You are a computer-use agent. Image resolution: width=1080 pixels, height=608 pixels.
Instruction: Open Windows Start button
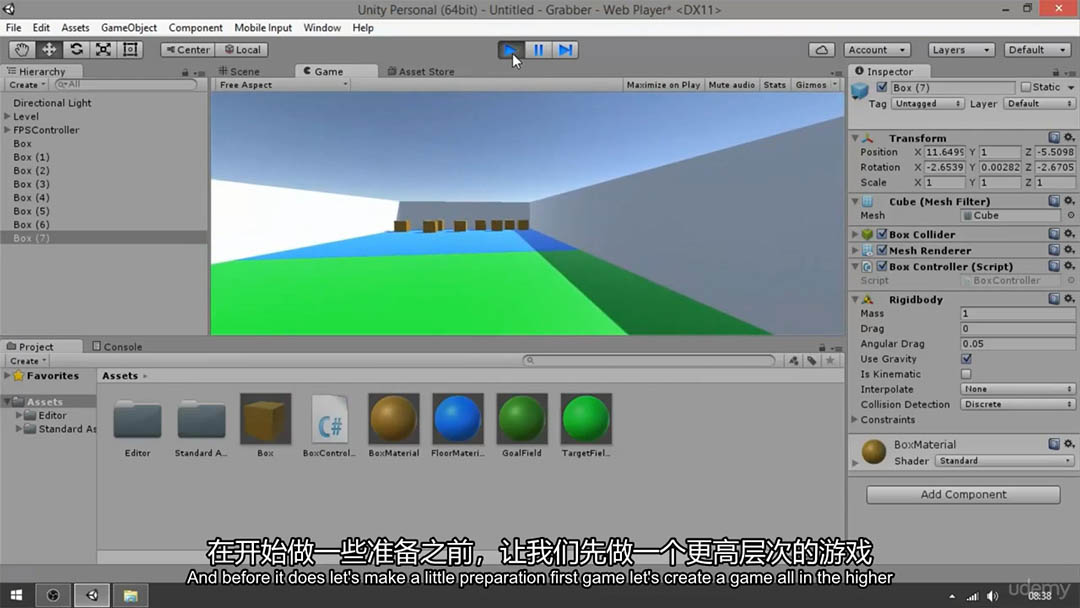tap(17, 595)
